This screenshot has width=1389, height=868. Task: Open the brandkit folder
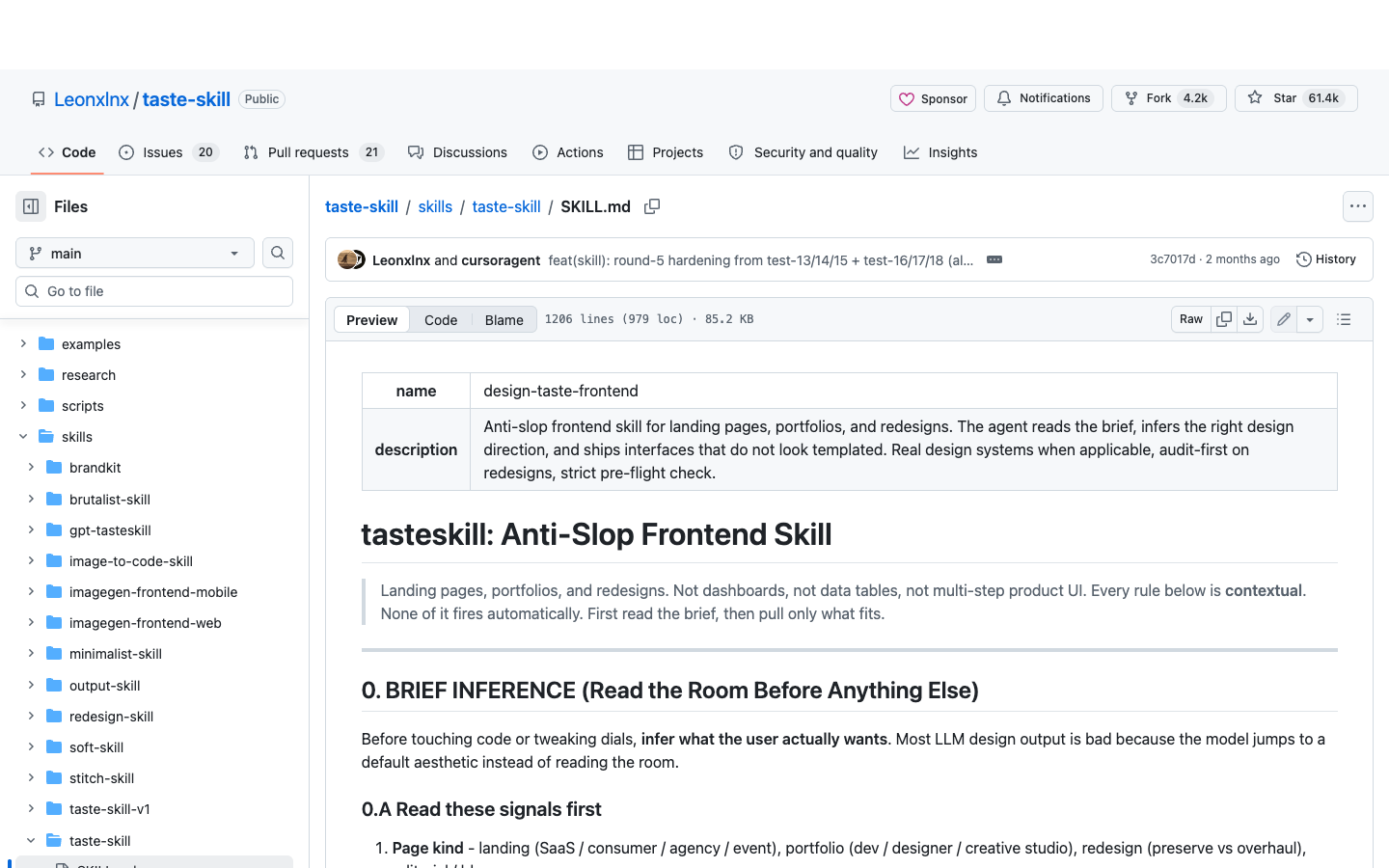(95, 468)
